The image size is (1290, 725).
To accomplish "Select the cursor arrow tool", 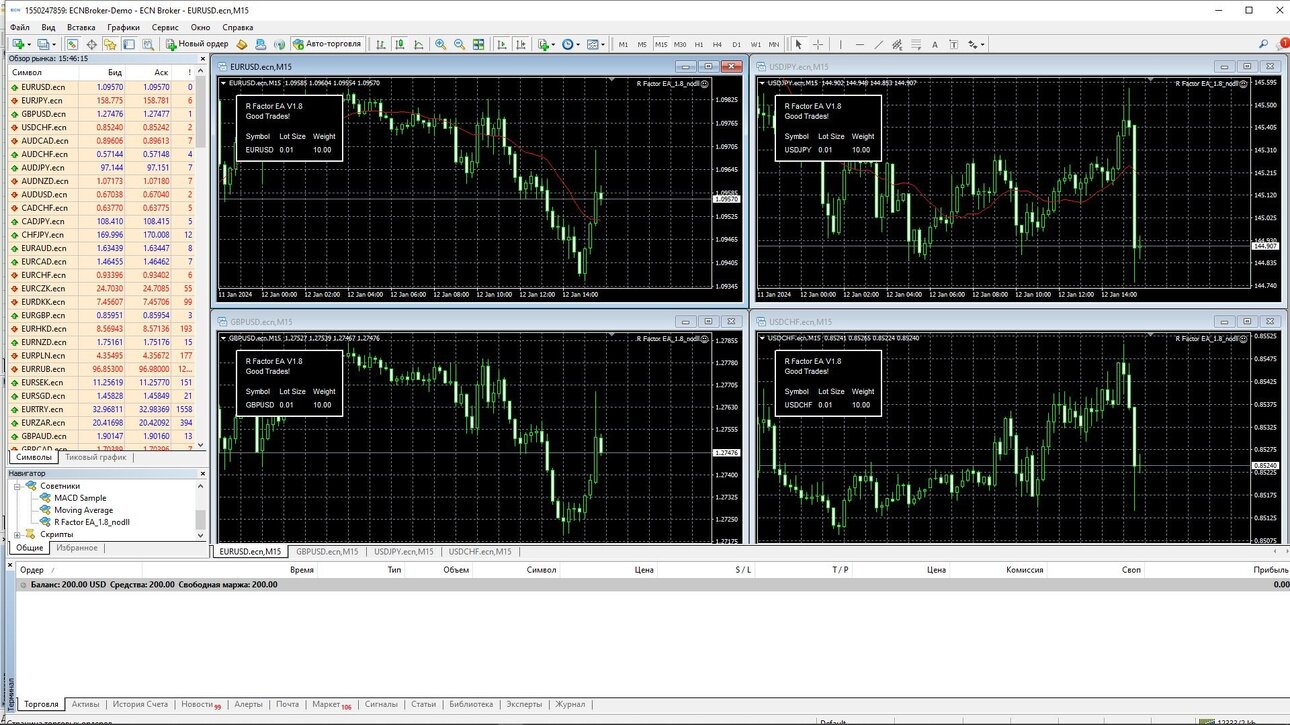I will (x=798, y=44).
